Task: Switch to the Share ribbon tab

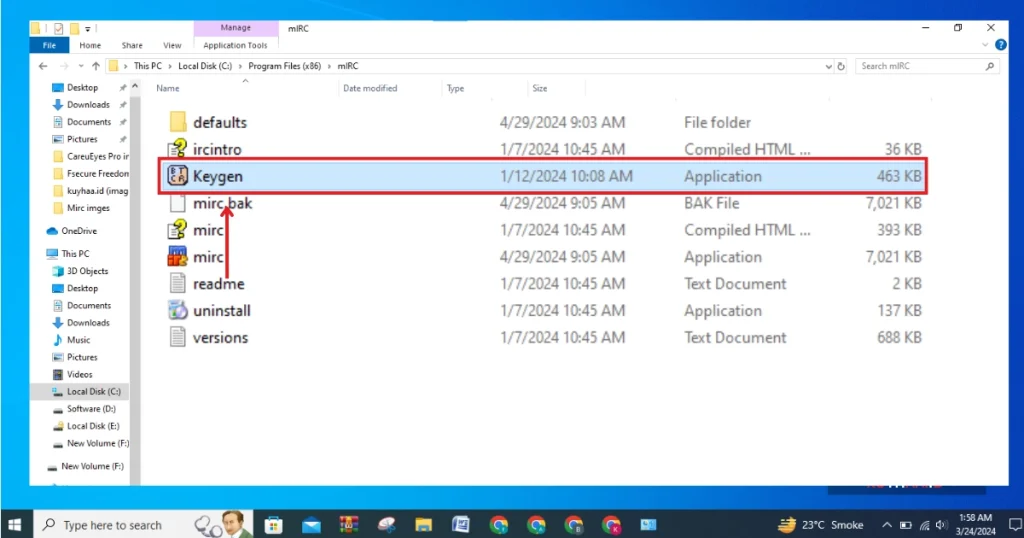Action: tap(132, 45)
